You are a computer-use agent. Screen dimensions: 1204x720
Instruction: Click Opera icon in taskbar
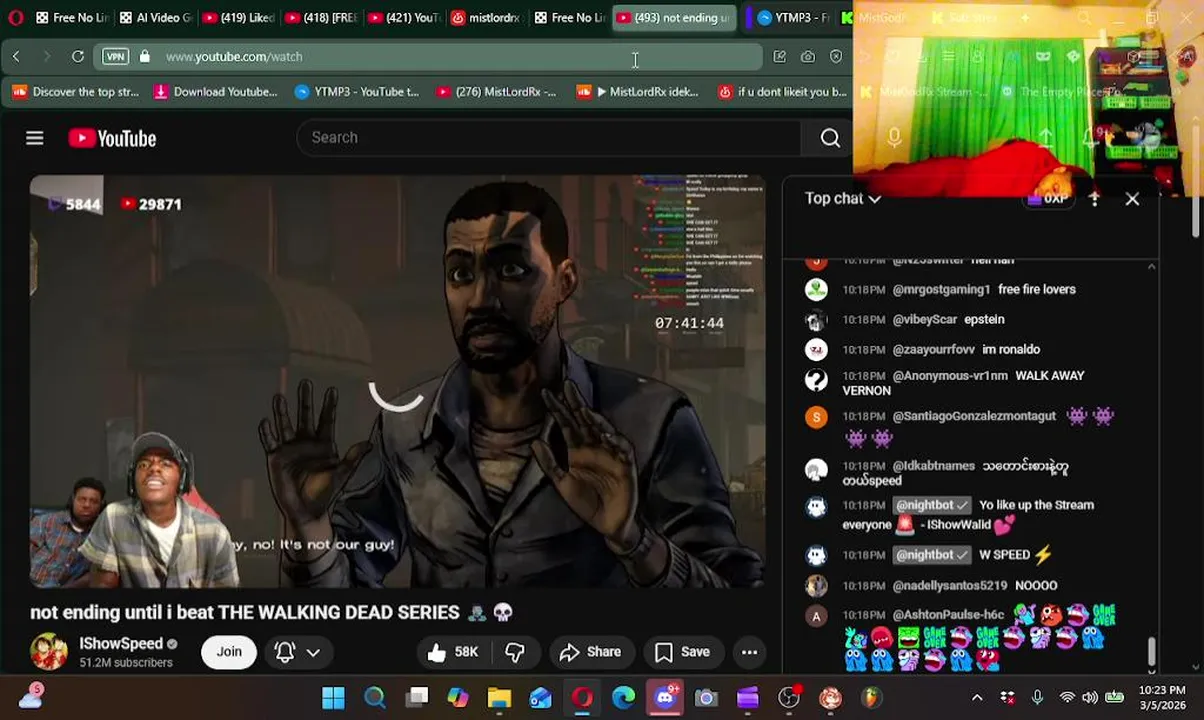[582, 698]
